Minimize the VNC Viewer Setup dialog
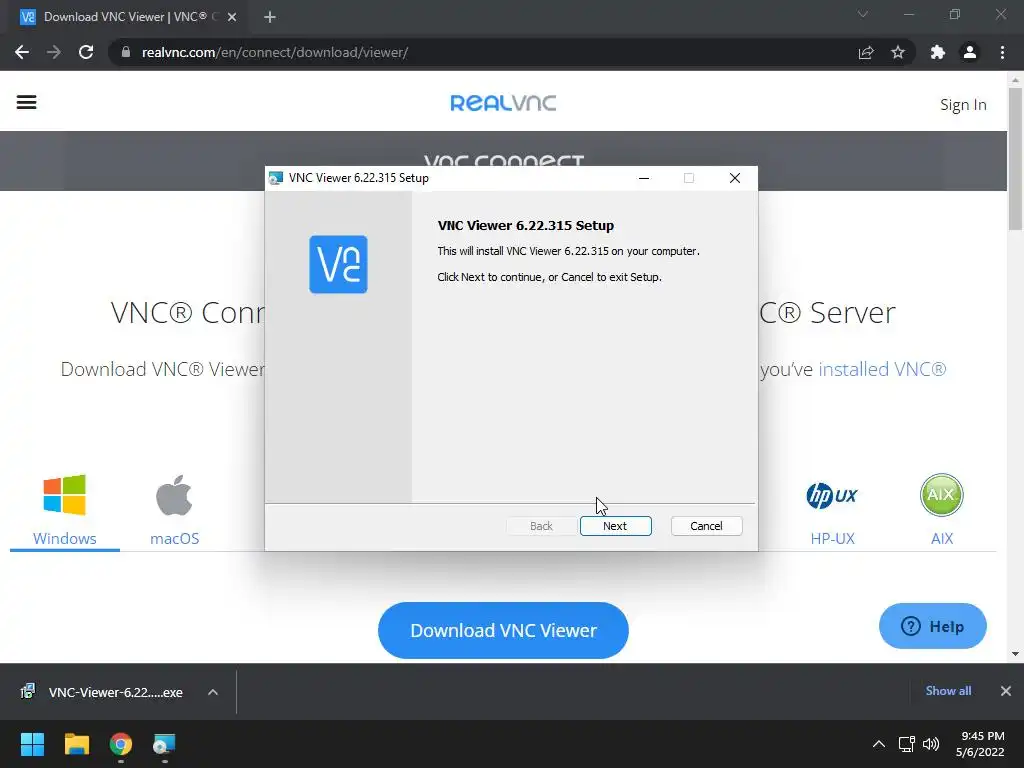 point(644,178)
